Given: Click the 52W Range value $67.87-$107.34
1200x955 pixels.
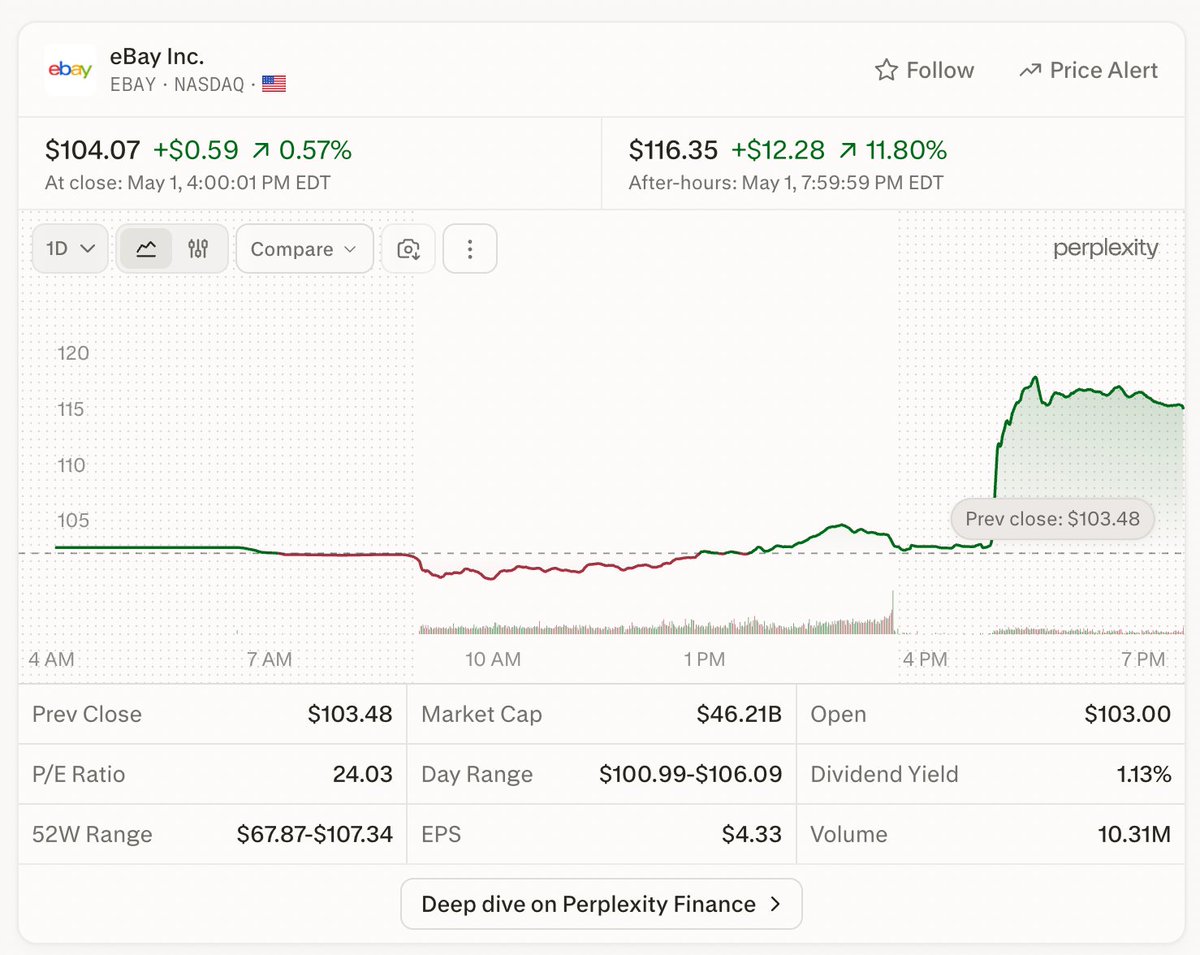Looking at the screenshot, I should pyautogui.click(x=315, y=834).
